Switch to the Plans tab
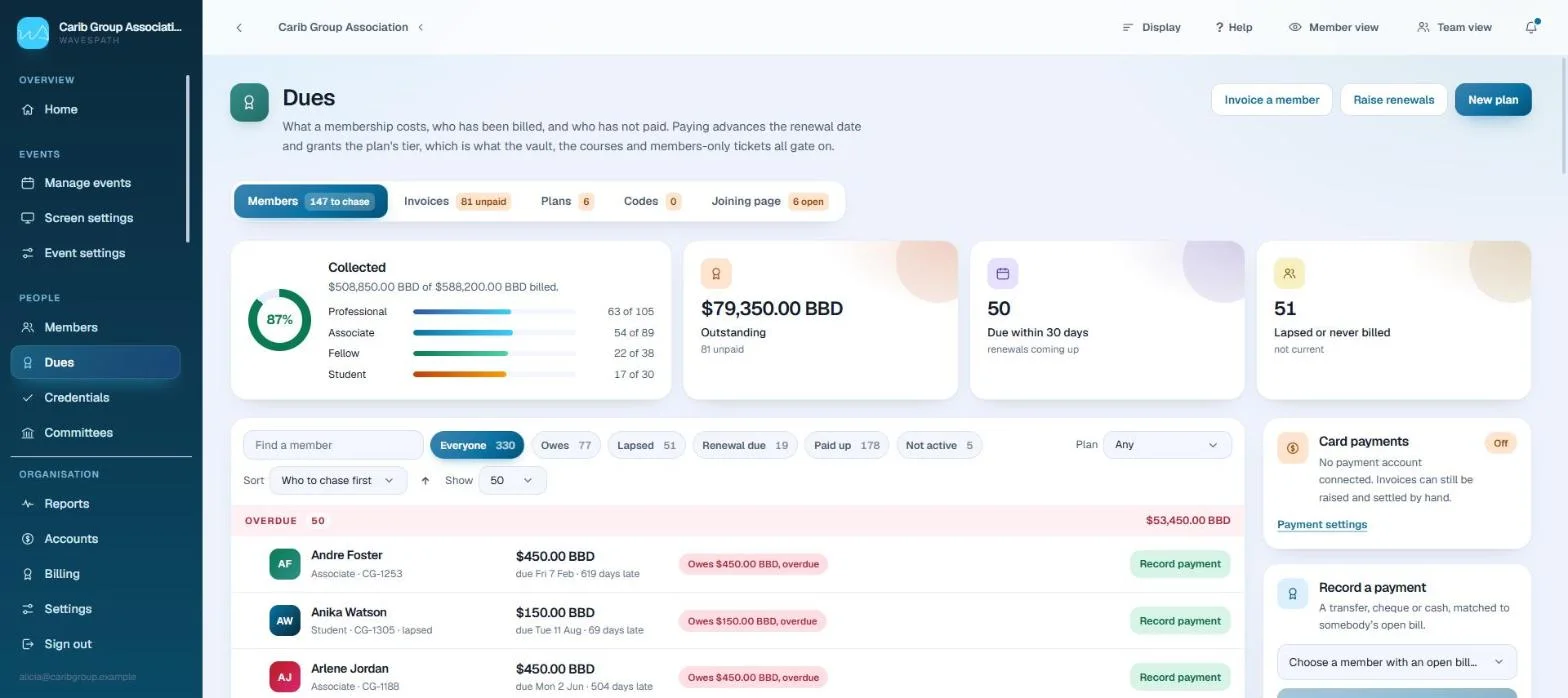The width and height of the screenshot is (1568, 698). click(567, 201)
